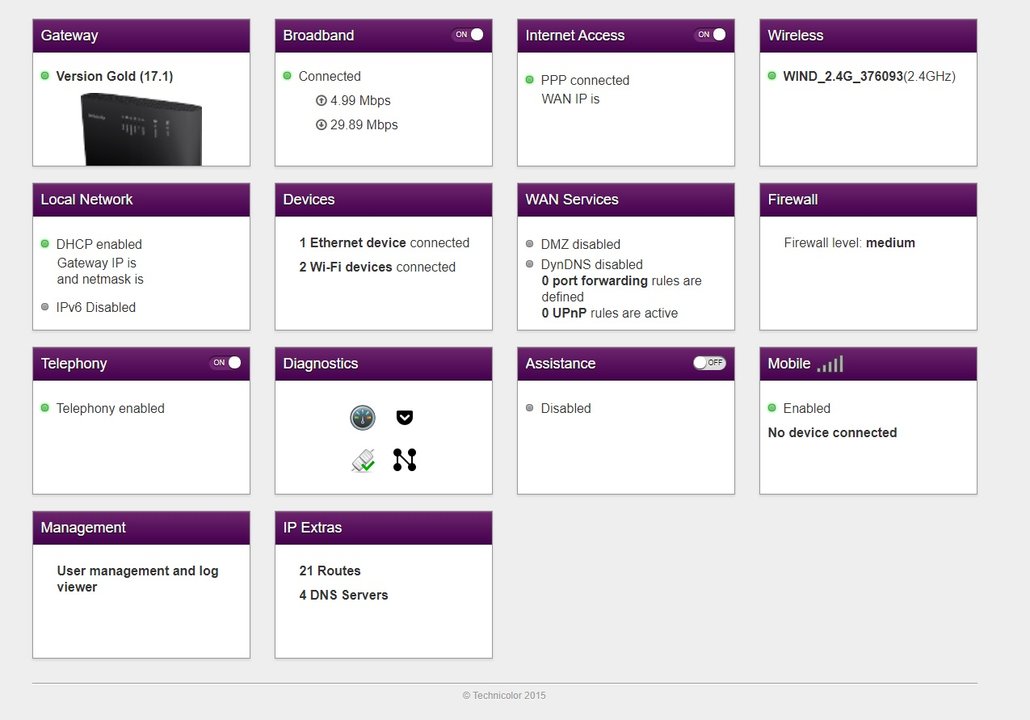Click green dot beside Broadband Connected
The width and height of the screenshot is (1030, 720).
[x=287, y=76]
